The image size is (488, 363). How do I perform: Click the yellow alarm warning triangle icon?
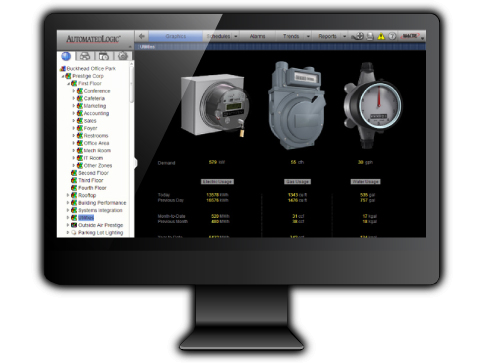[381, 36]
